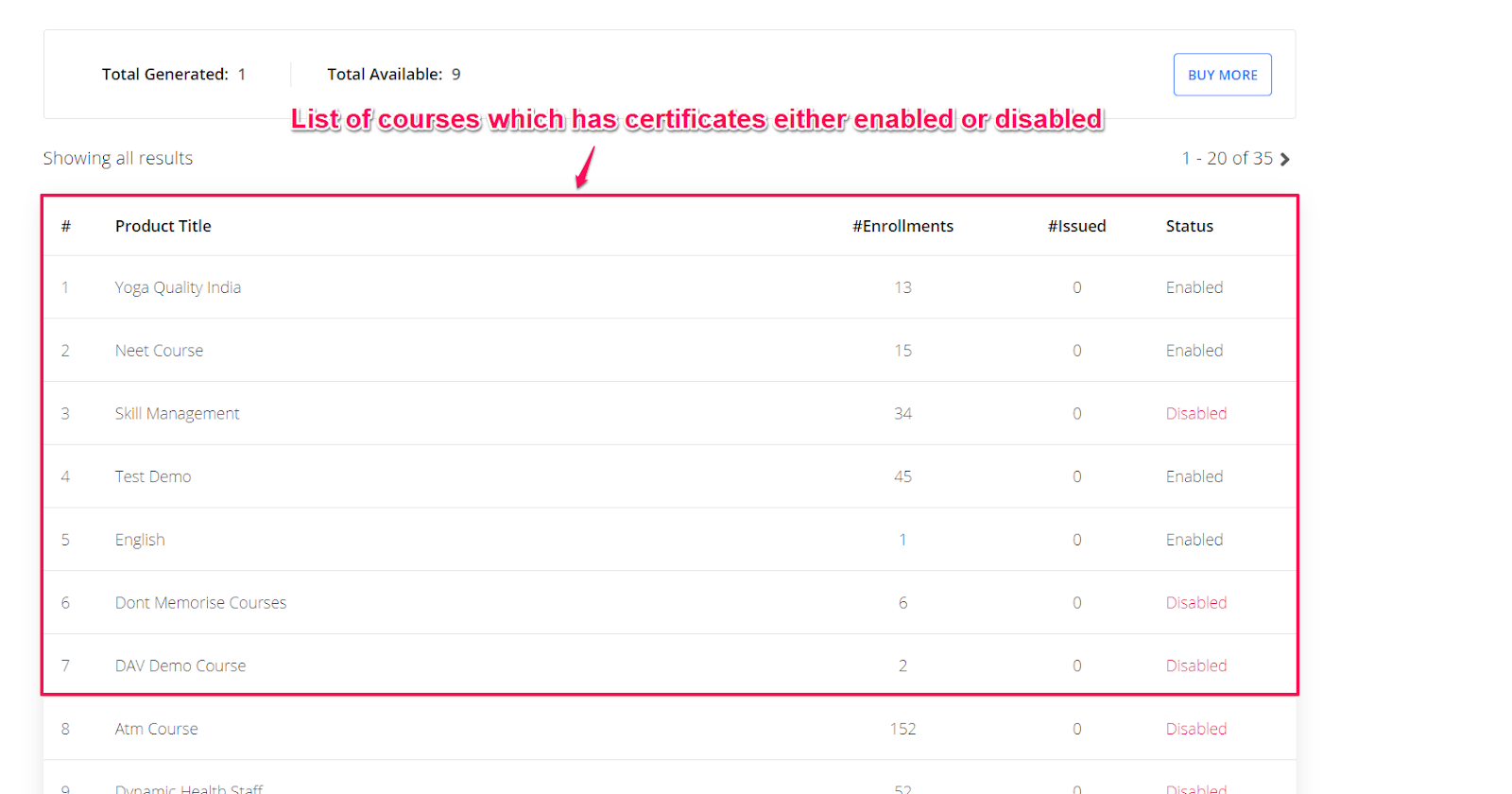Open the Neet Course row

point(669,351)
